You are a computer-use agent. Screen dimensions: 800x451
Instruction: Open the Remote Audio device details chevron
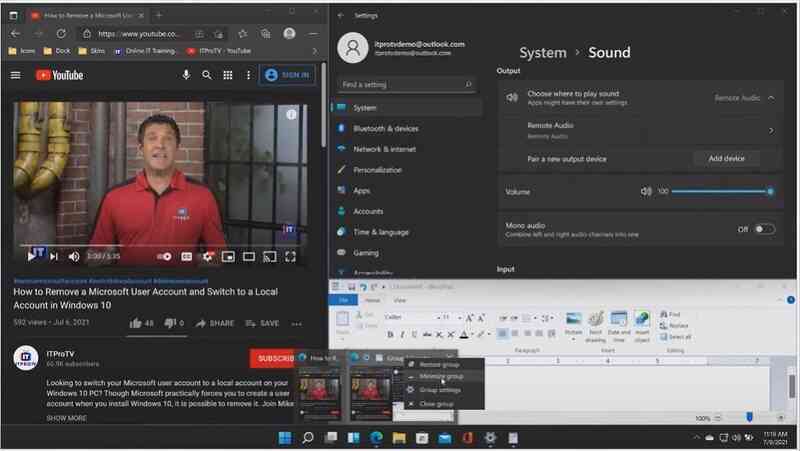pos(771,131)
